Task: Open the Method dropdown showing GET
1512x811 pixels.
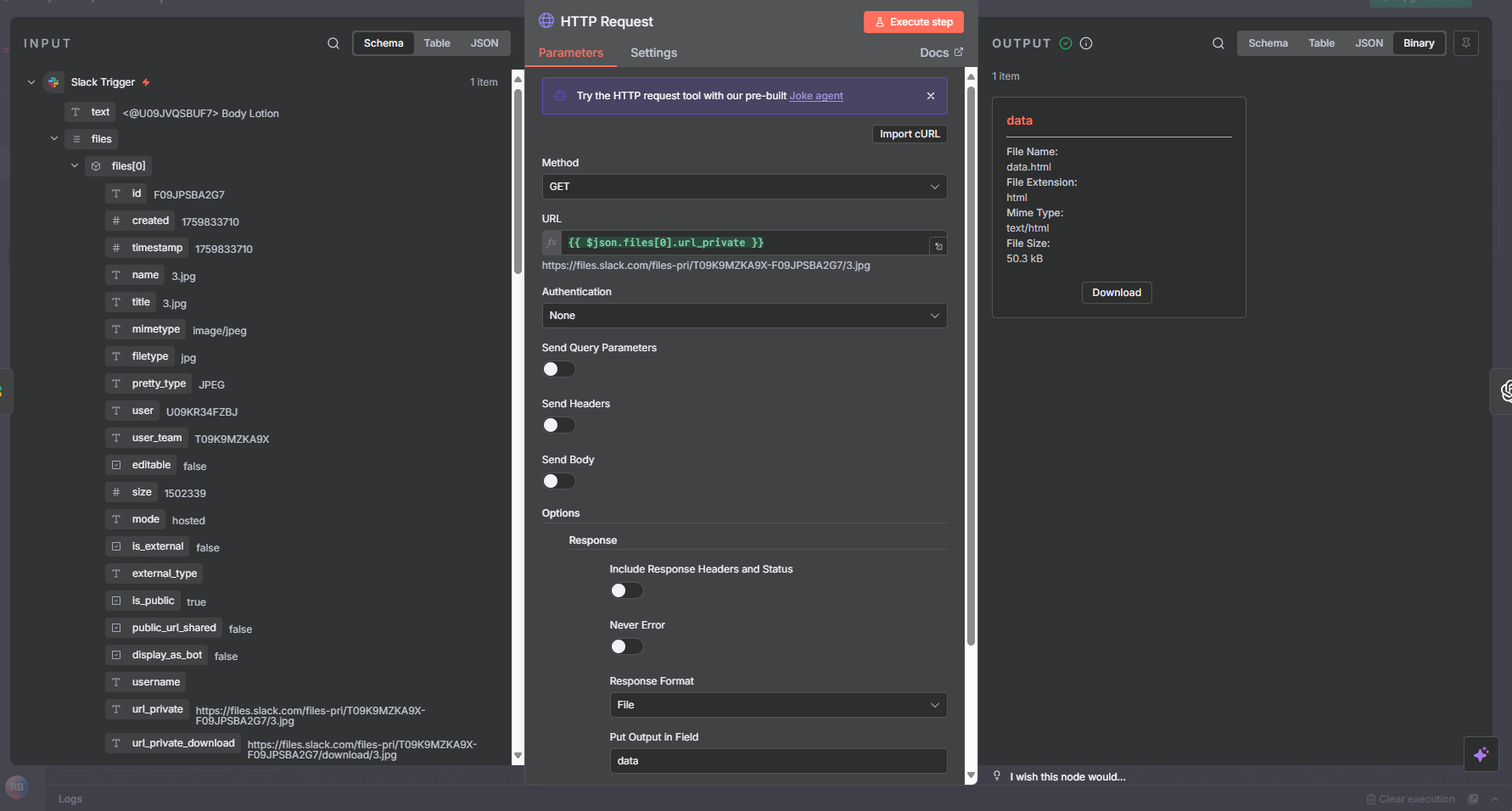Action: pyautogui.click(x=743, y=187)
